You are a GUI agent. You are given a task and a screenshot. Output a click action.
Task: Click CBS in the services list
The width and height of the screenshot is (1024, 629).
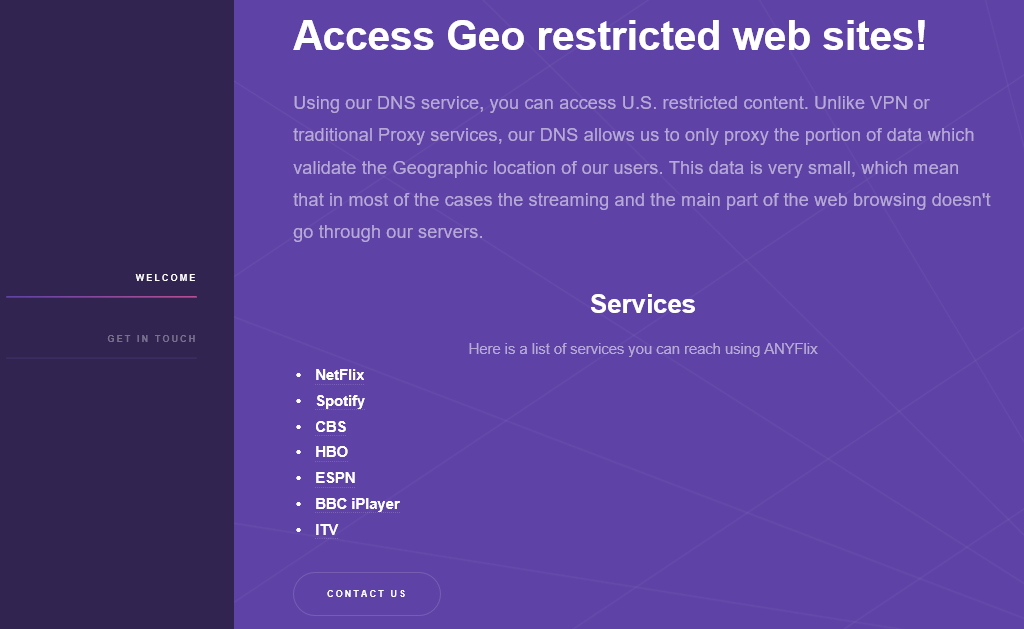click(x=331, y=427)
